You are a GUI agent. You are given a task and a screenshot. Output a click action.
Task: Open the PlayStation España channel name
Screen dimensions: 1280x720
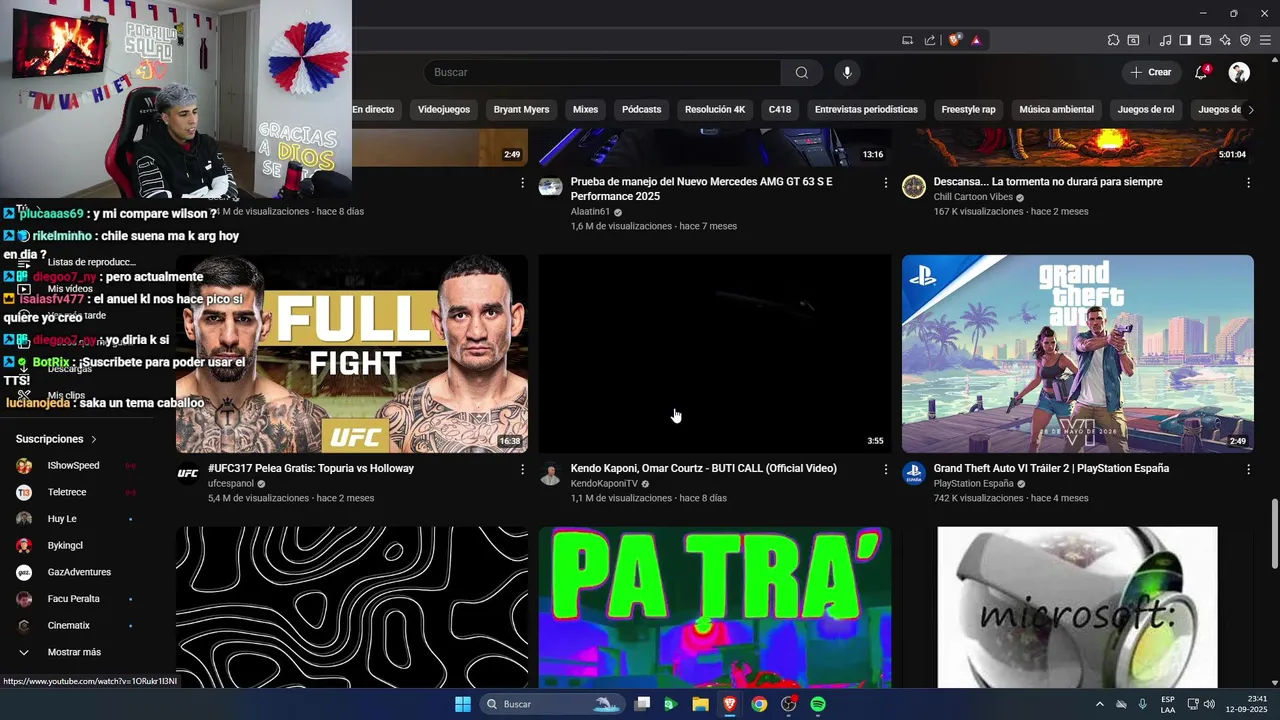973,484
